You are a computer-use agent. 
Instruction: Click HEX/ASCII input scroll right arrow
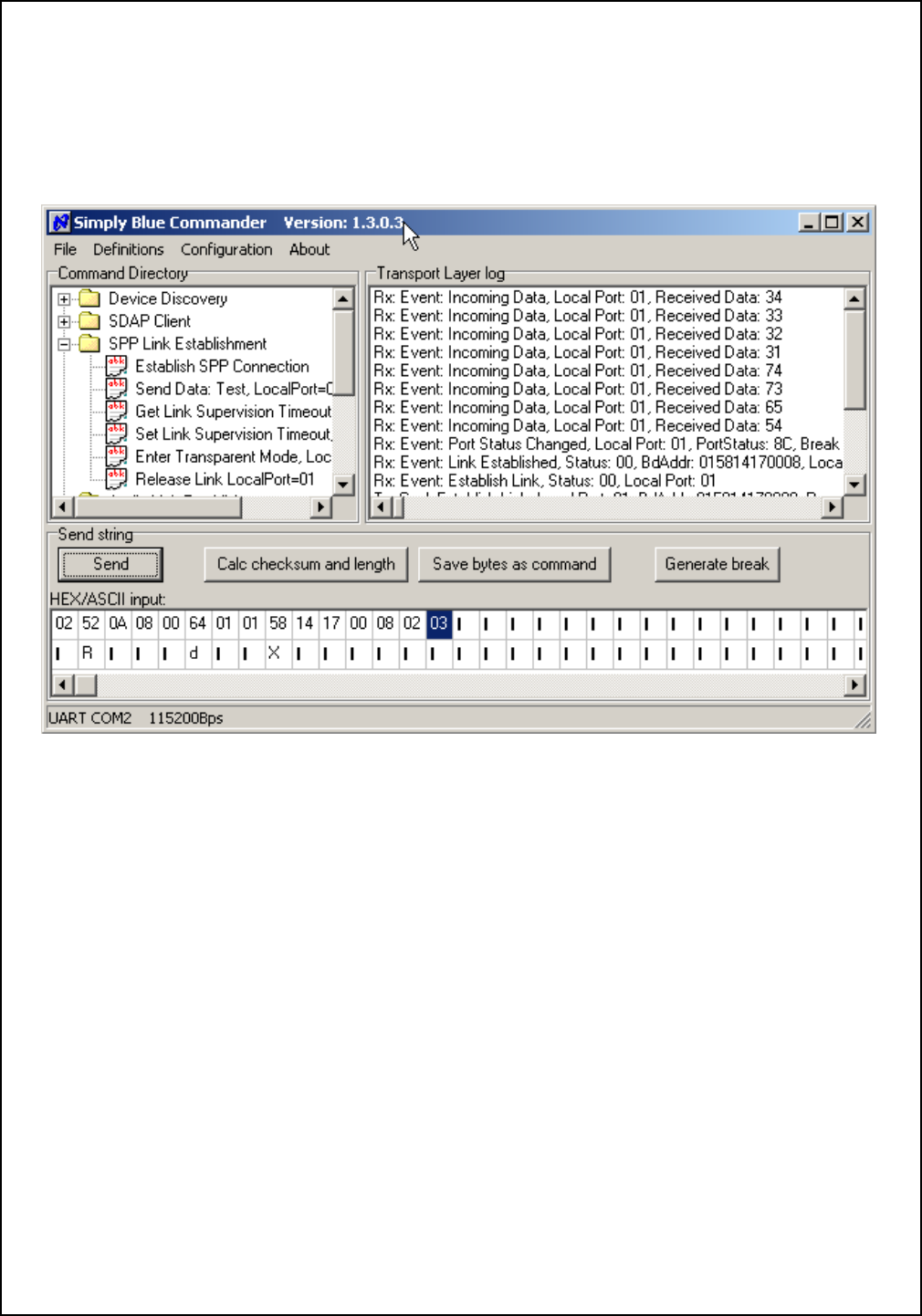click(x=854, y=684)
